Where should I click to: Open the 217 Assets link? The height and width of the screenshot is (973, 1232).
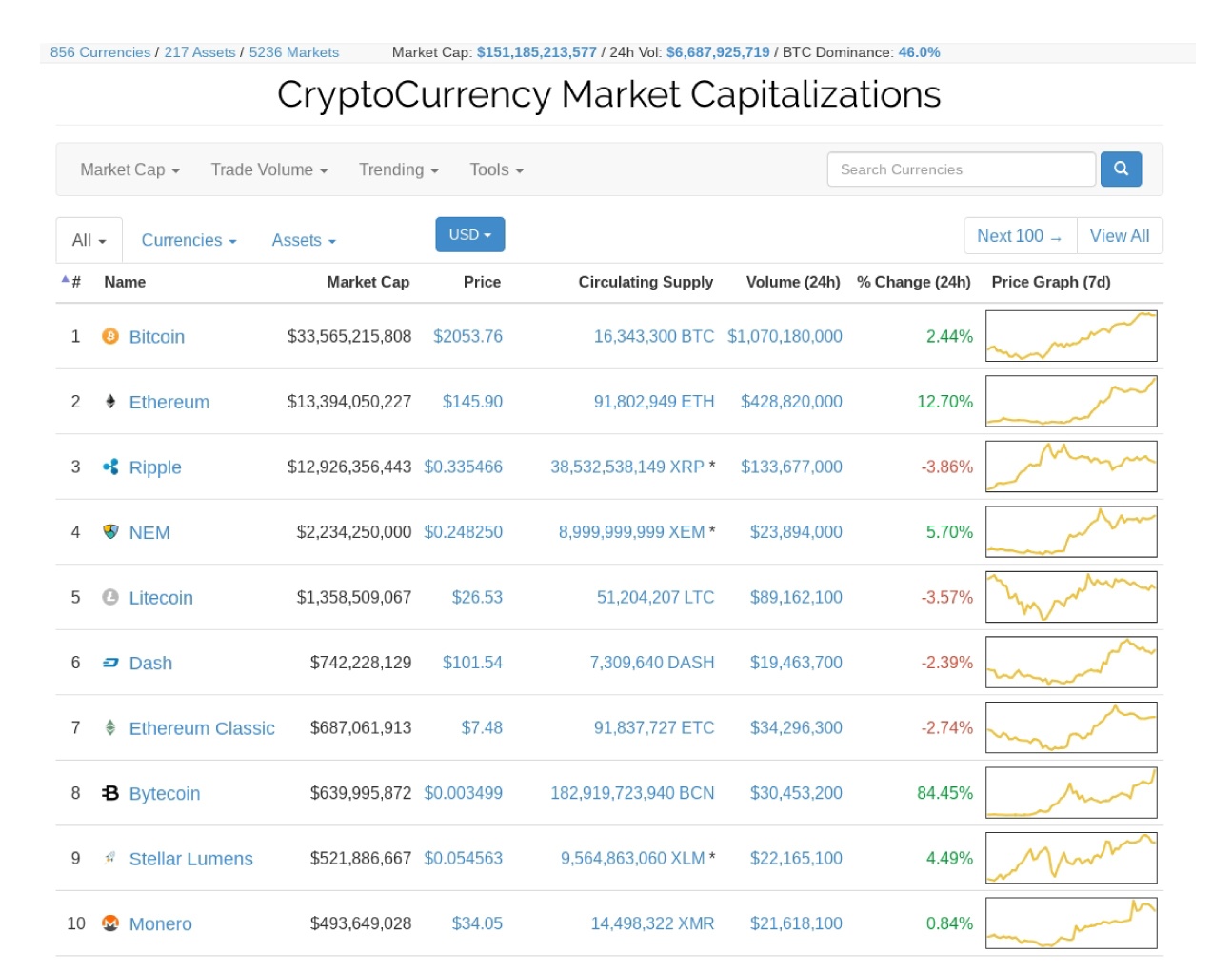pos(200,52)
